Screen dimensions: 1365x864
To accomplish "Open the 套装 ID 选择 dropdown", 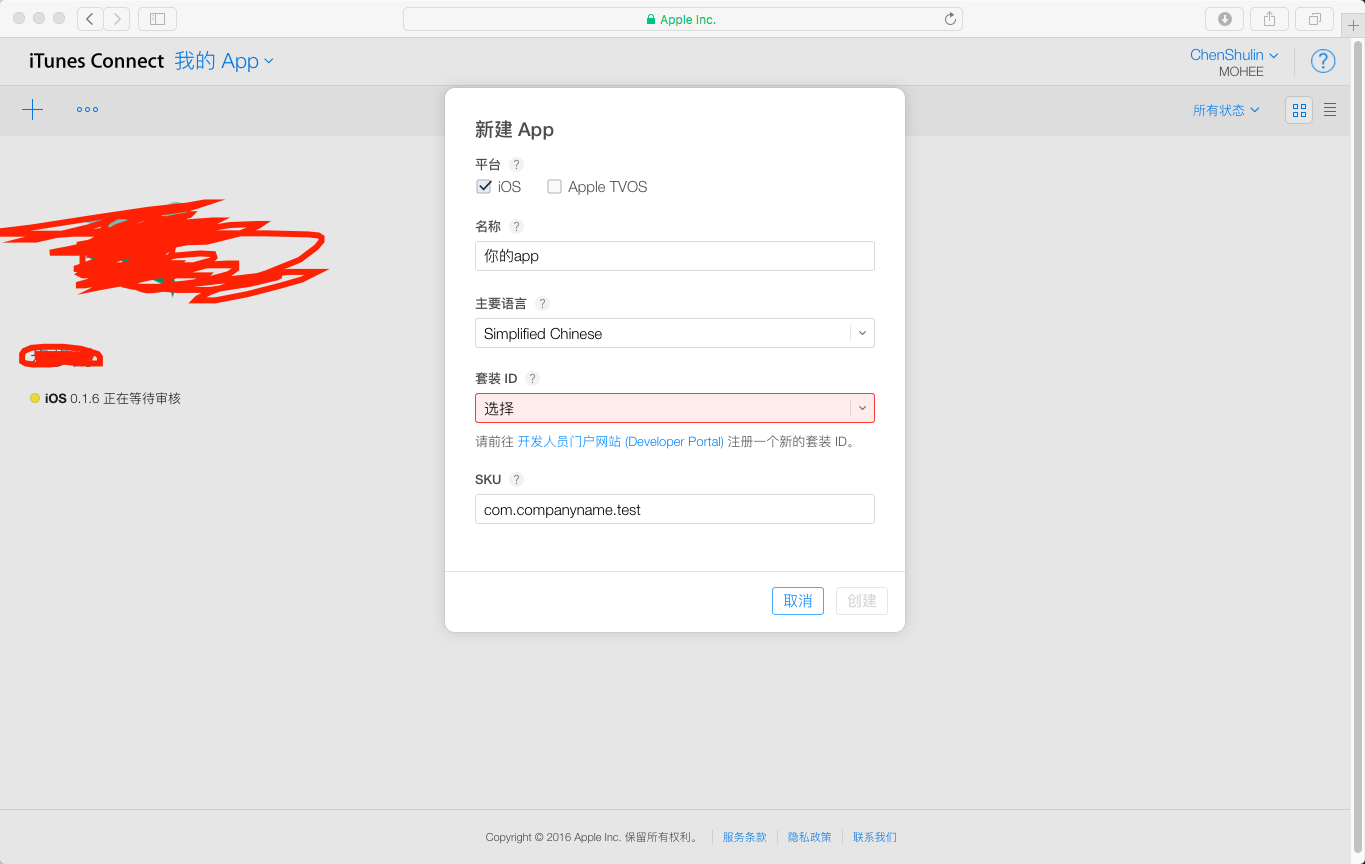I will (675, 408).
